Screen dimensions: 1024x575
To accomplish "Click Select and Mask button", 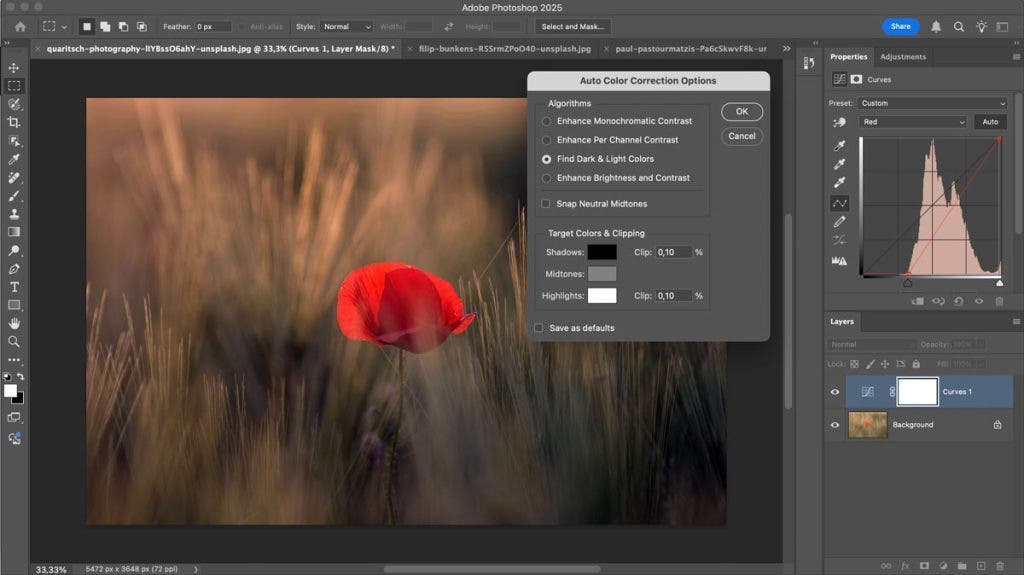I will click(572, 27).
